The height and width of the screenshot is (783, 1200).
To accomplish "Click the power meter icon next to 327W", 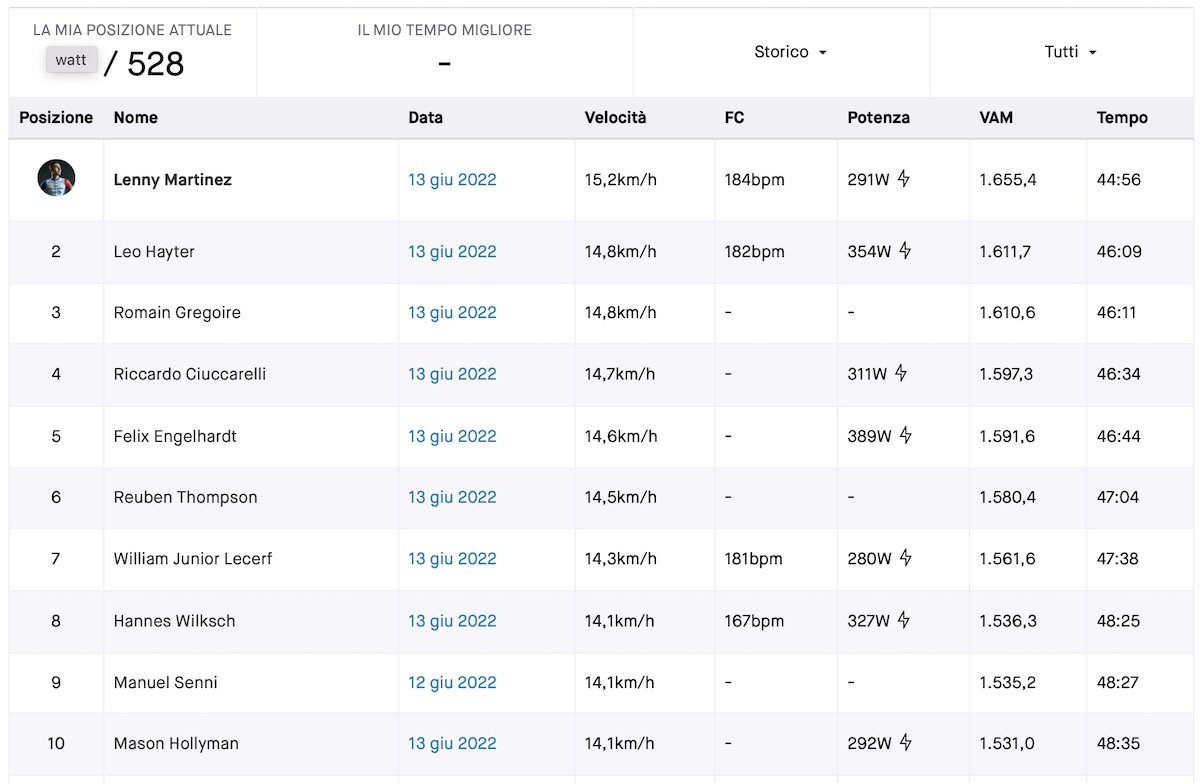I will tap(904, 621).
